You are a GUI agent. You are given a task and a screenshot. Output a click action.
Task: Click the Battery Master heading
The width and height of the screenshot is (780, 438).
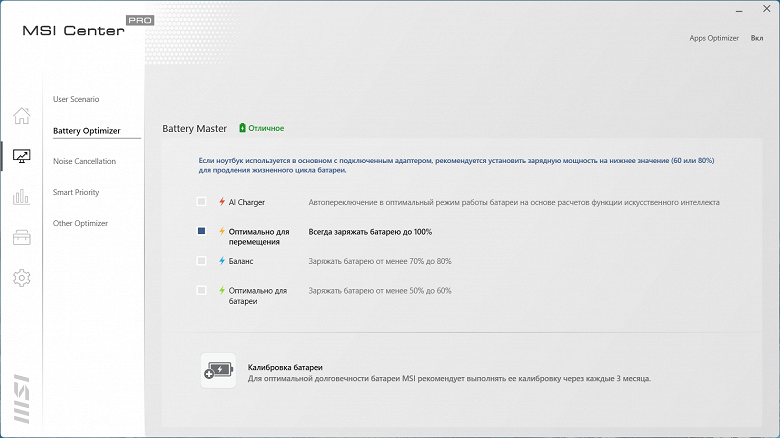point(195,128)
